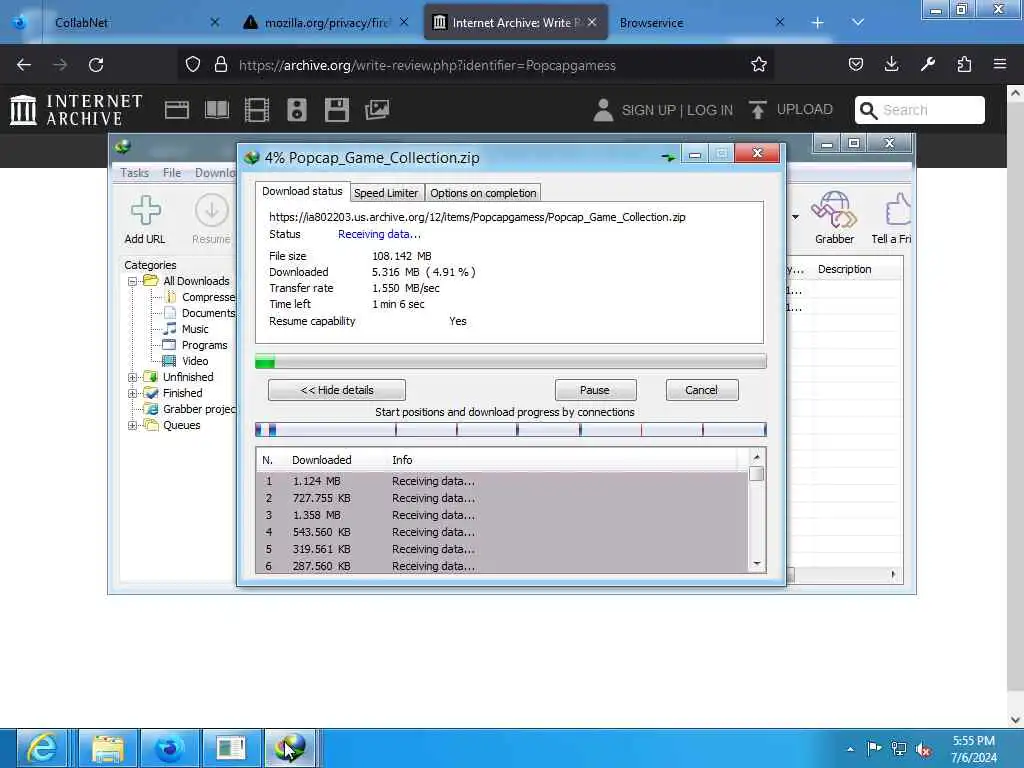
Task: Open Internet Archive web section icon
Action: 177,110
